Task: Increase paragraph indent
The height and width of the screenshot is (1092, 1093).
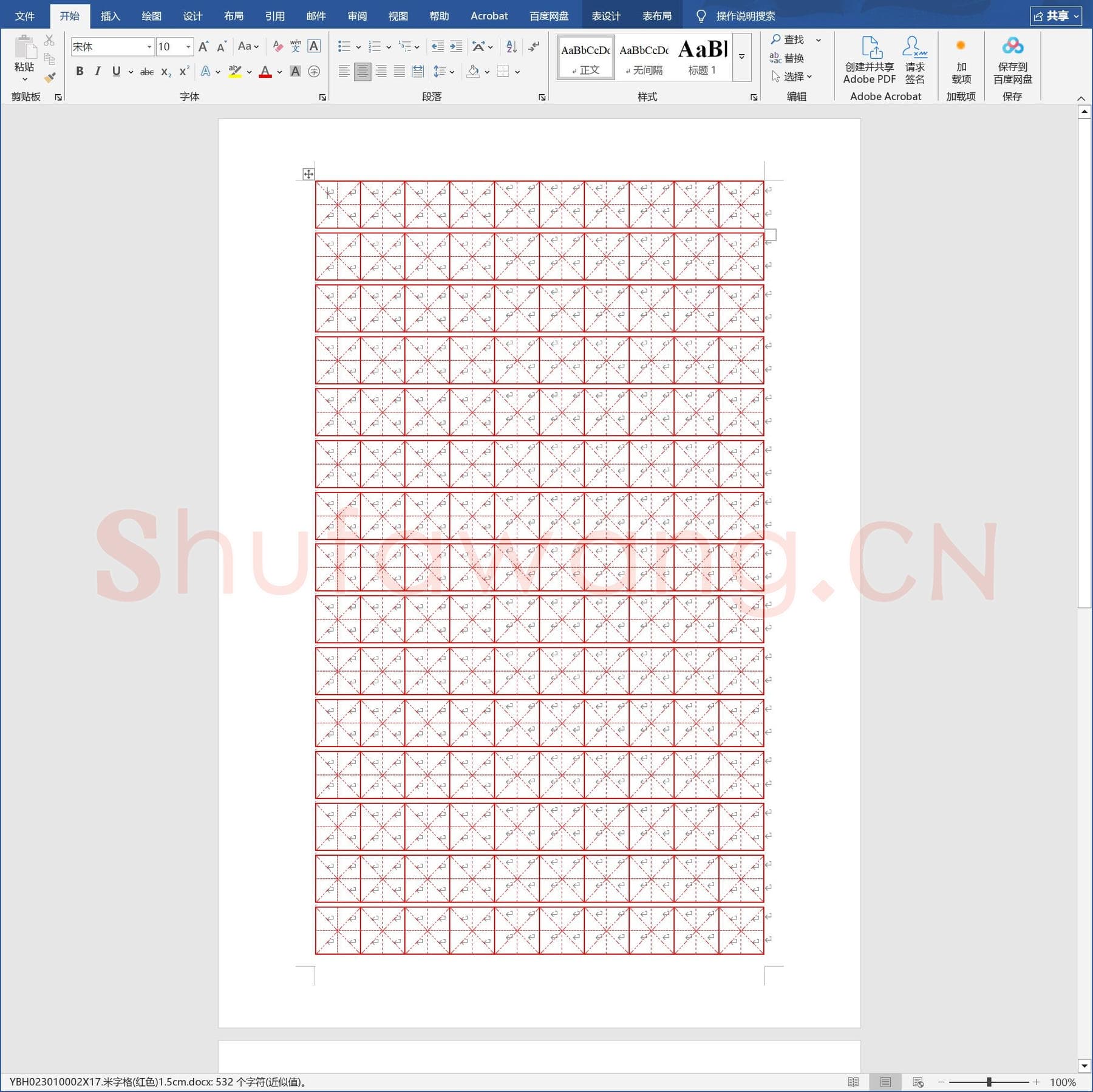Action: click(456, 46)
